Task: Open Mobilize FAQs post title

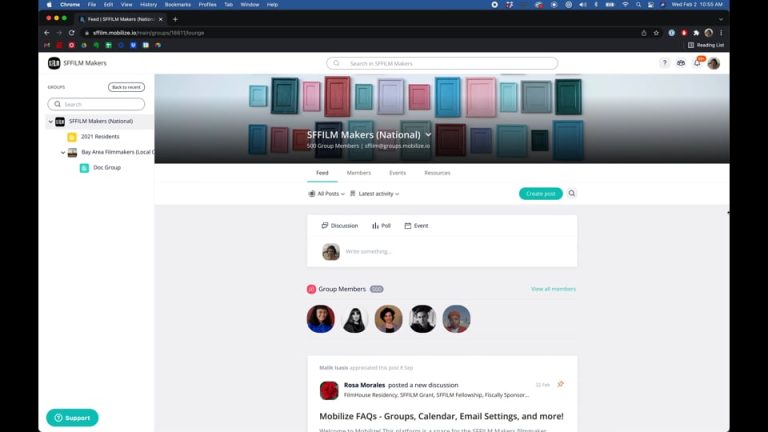Action: click(441, 416)
